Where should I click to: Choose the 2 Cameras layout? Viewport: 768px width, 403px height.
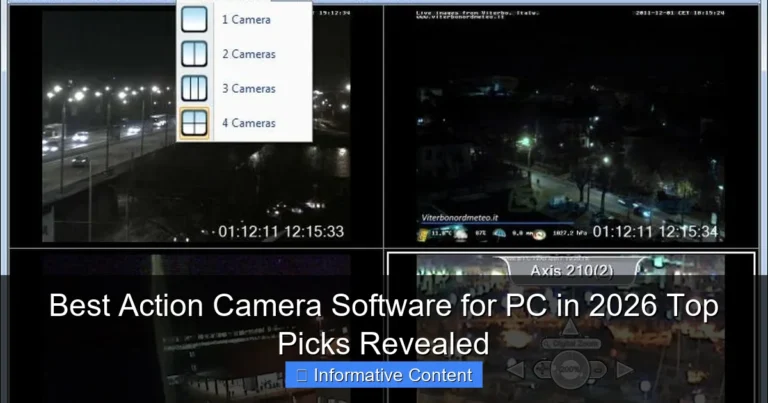tap(244, 54)
